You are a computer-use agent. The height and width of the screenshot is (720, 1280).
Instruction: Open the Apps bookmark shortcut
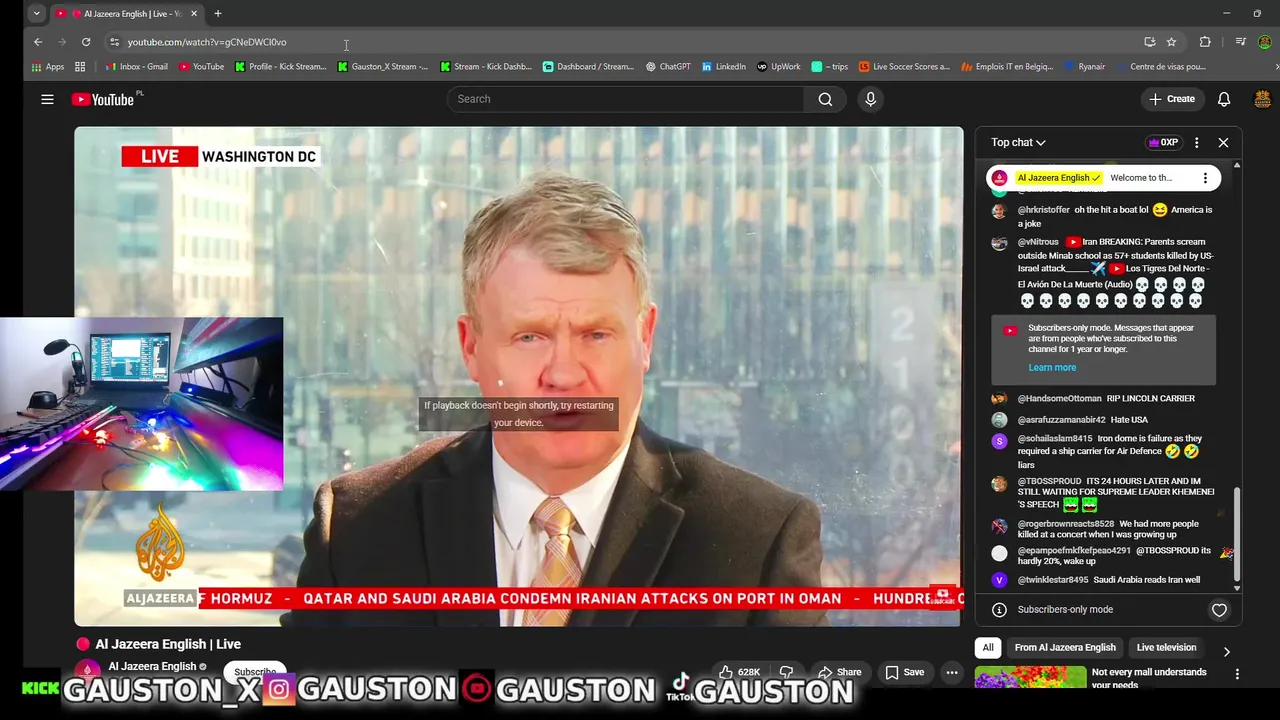pos(47,67)
